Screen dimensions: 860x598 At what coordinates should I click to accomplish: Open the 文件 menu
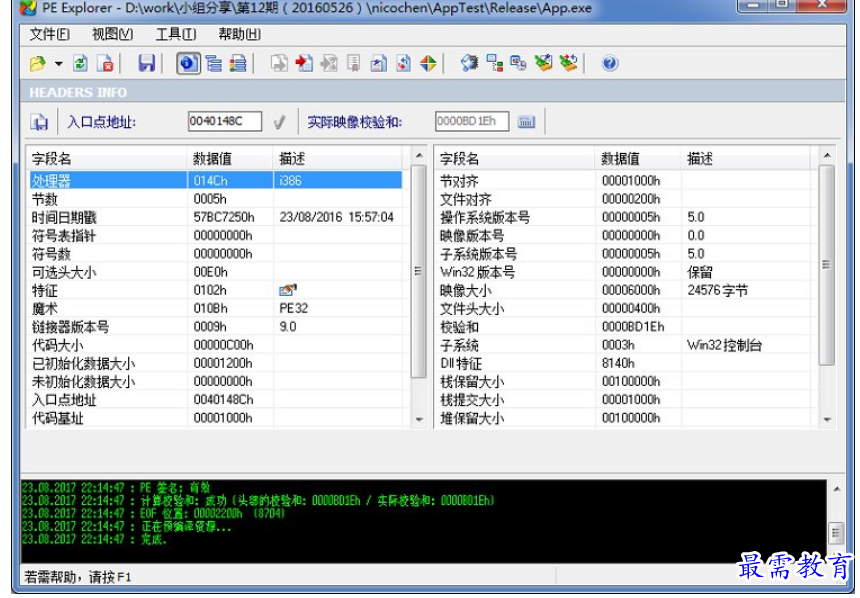[49, 34]
